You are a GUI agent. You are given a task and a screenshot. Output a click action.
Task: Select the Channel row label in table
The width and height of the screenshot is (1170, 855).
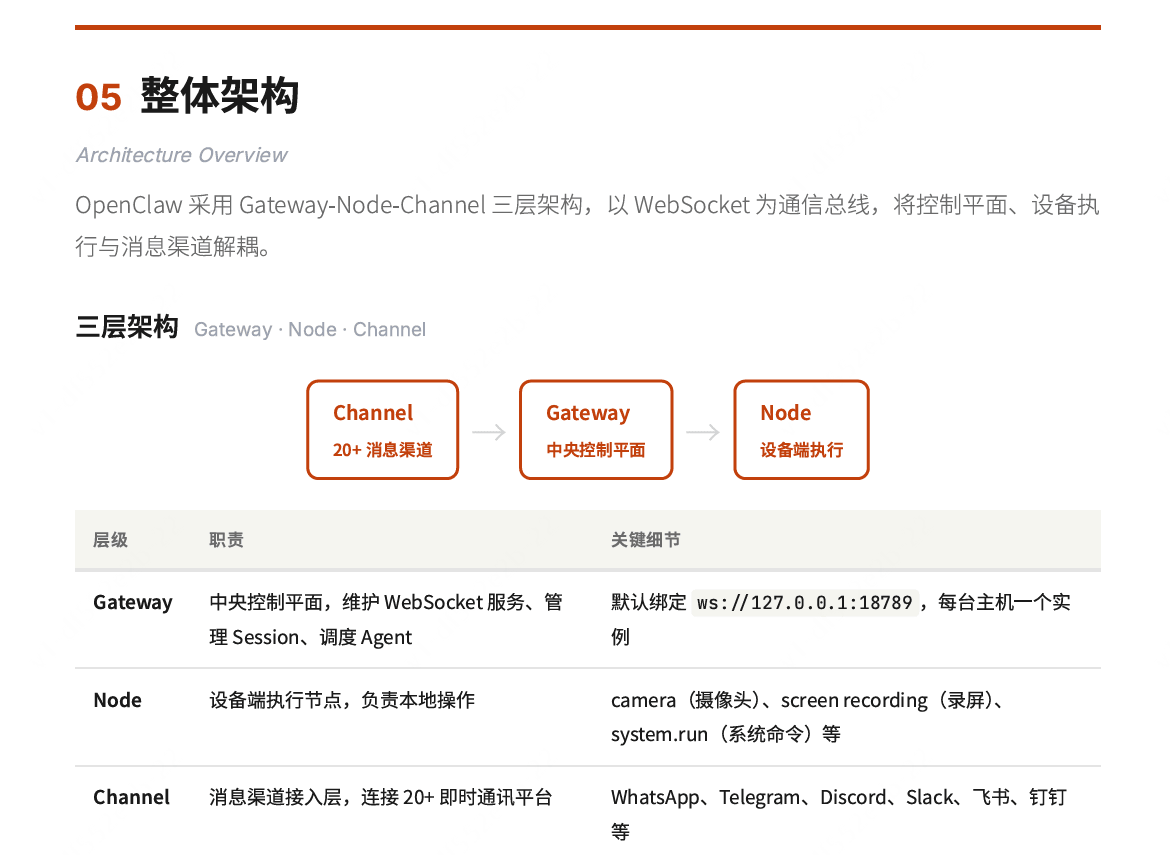coord(132,797)
